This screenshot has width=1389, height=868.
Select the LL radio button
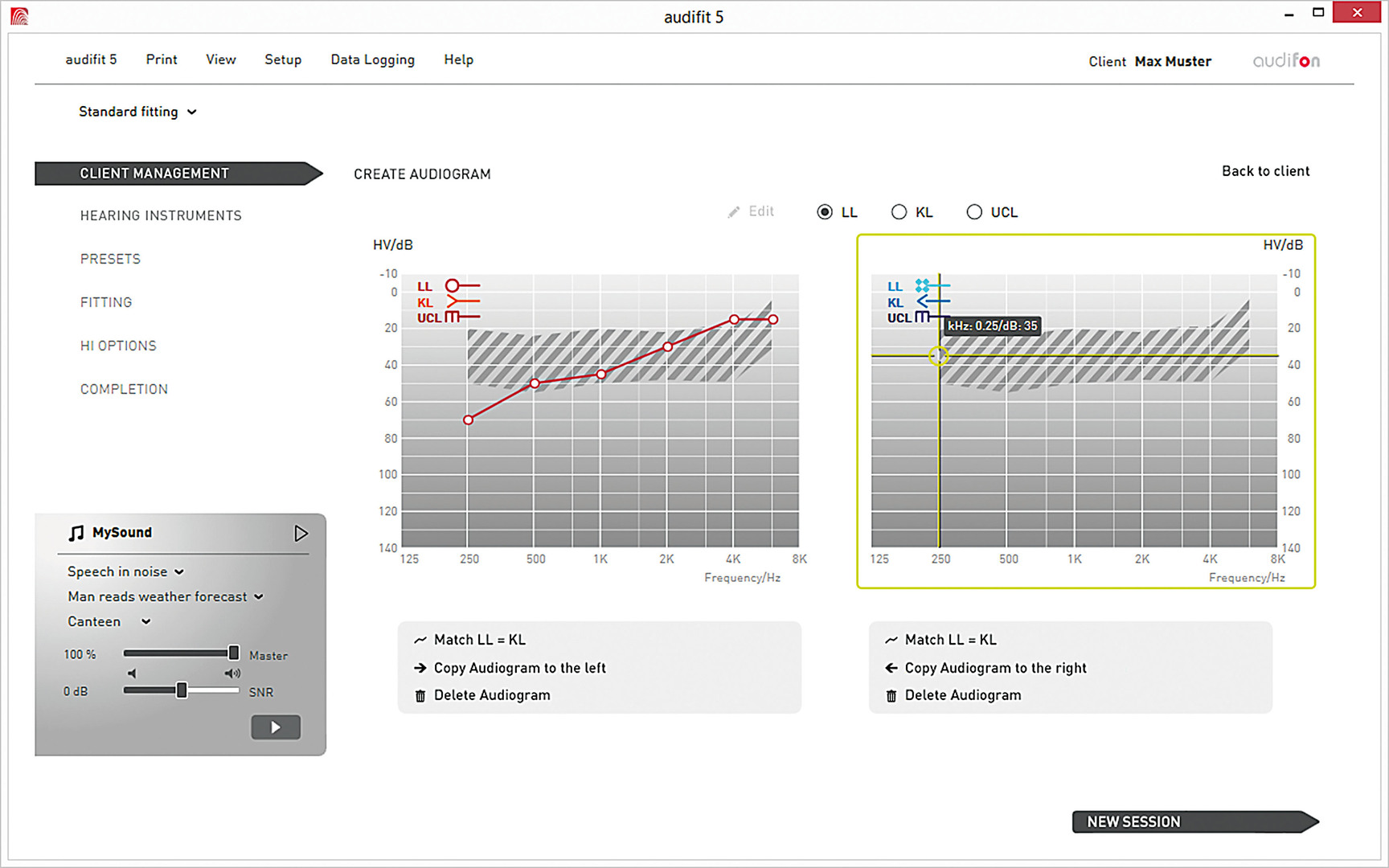pos(825,212)
